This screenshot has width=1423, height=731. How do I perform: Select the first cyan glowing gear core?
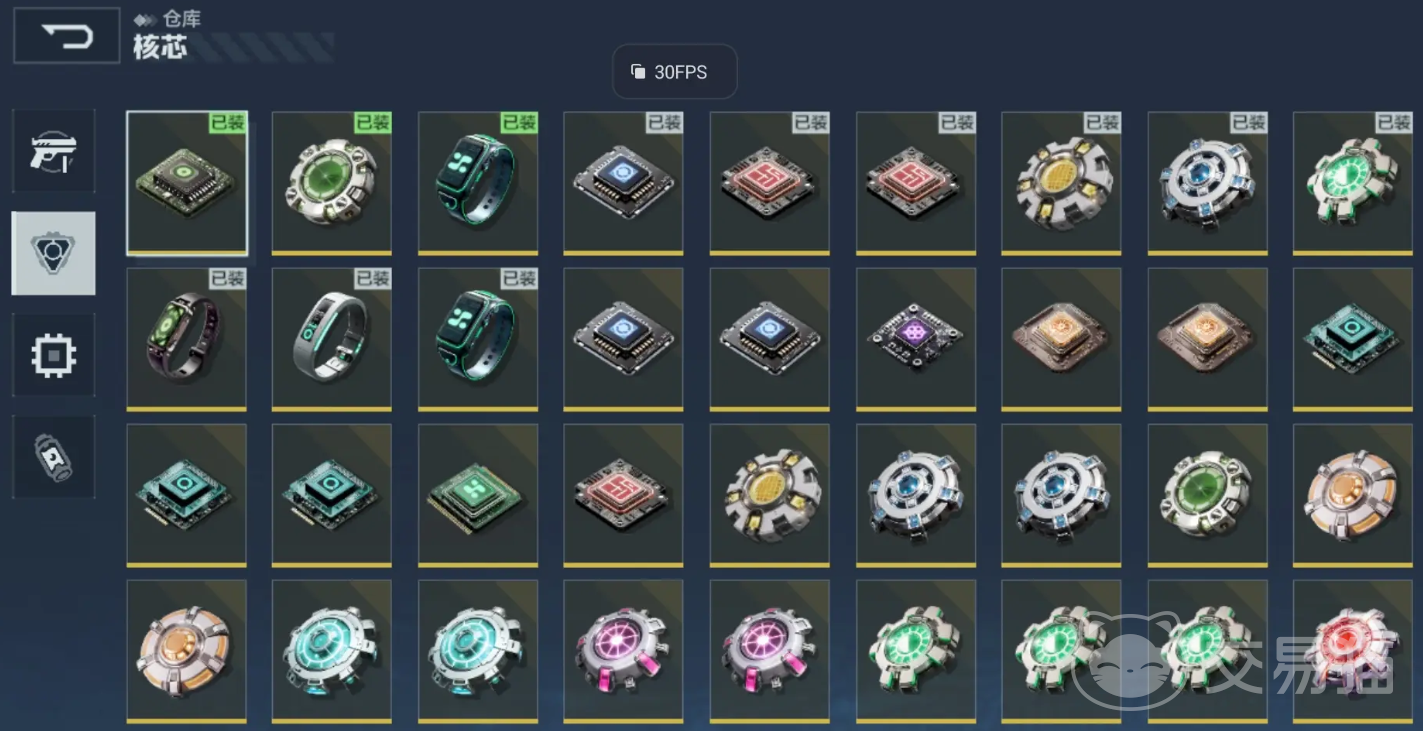[x=332, y=651]
